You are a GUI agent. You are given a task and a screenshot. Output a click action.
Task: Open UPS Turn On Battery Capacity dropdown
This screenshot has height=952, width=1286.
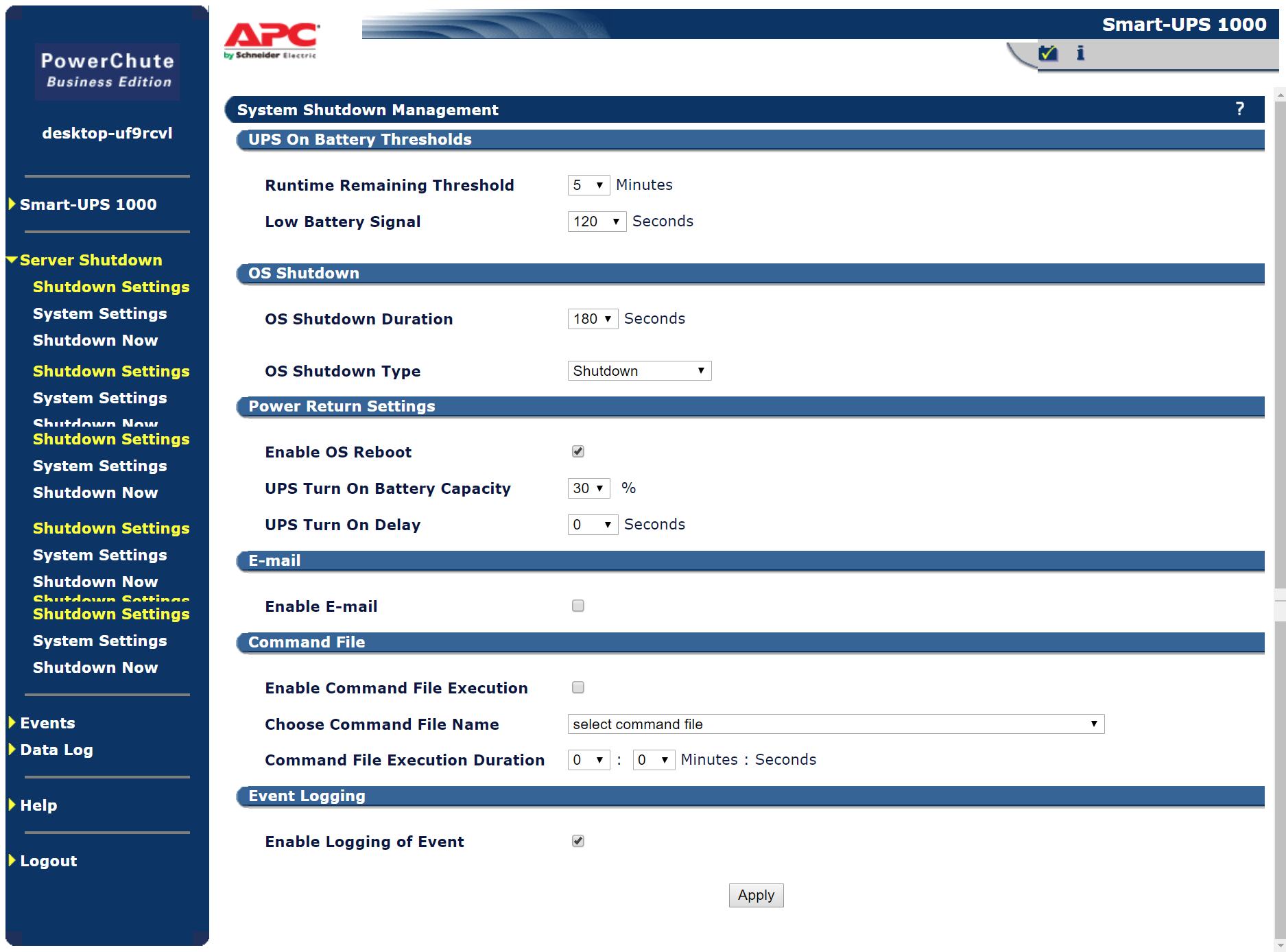click(588, 488)
